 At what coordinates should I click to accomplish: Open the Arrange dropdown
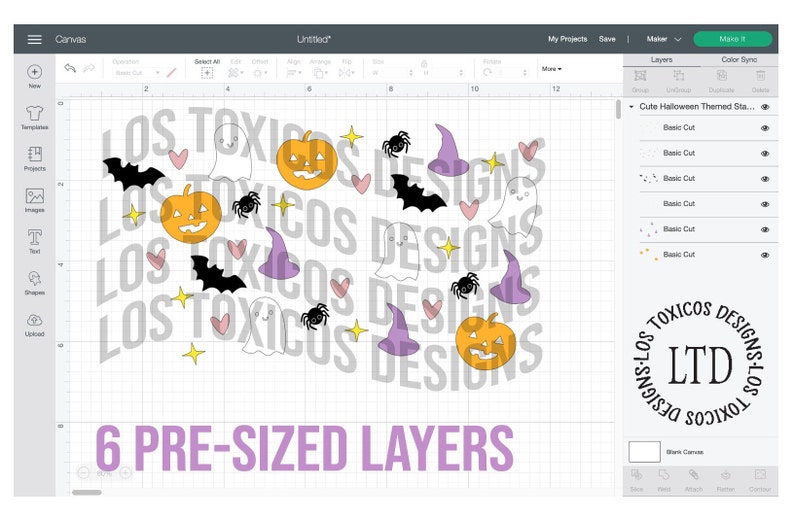point(320,73)
